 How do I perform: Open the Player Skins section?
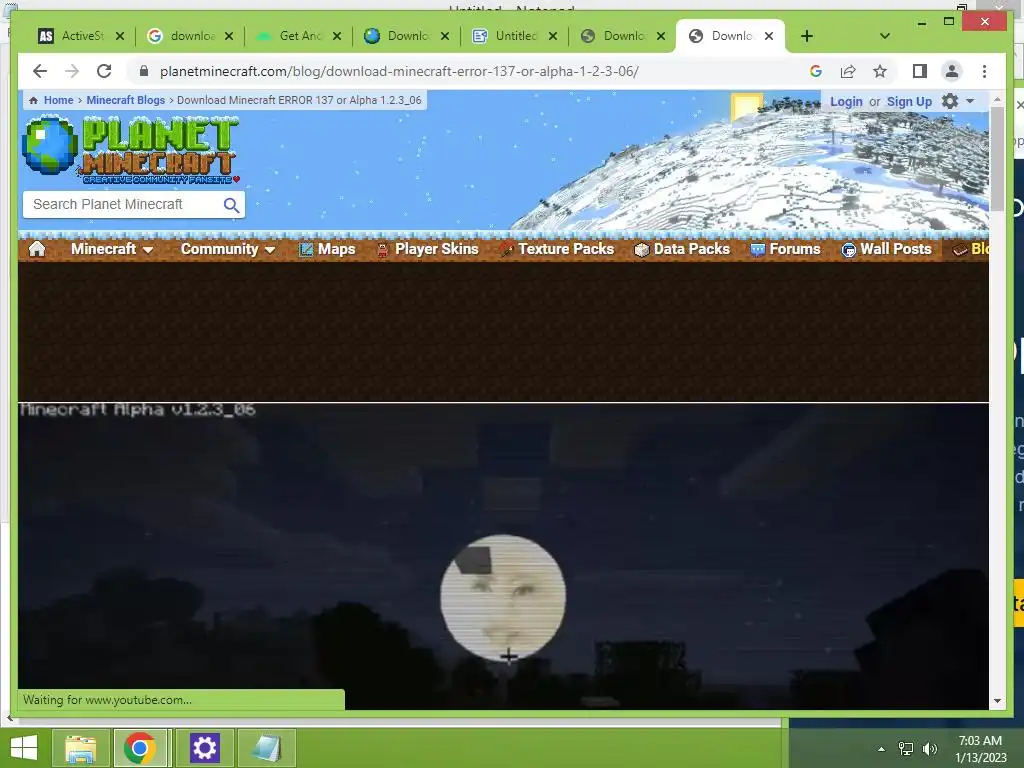point(428,249)
